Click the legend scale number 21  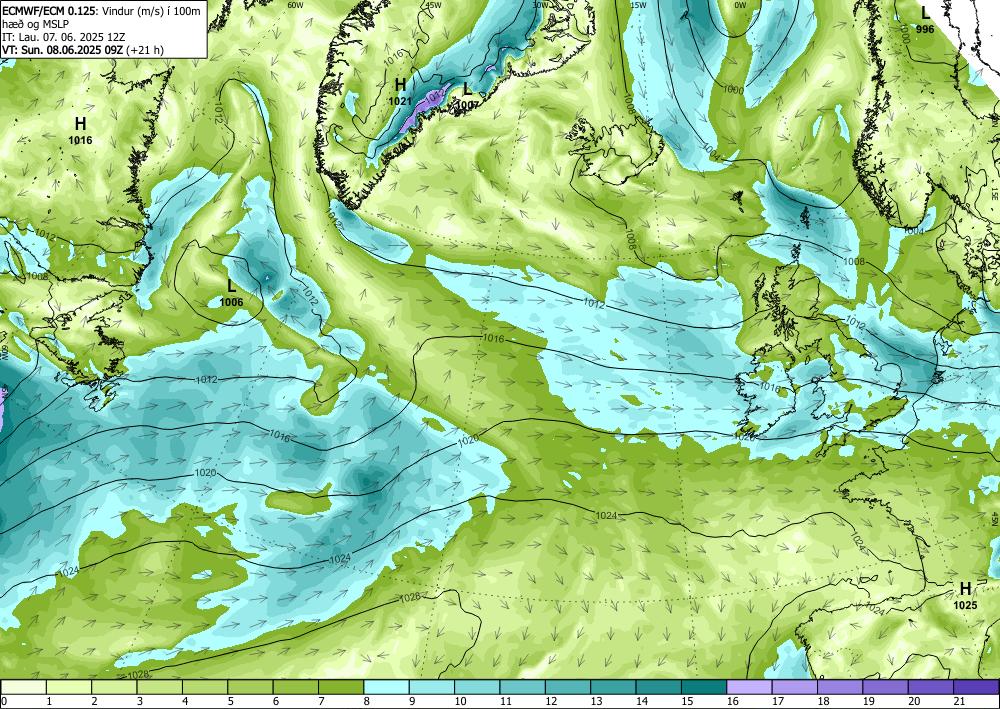tap(960, 701)
